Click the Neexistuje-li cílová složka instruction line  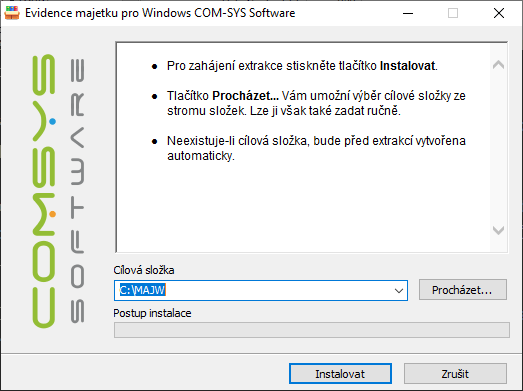[316, 141]
